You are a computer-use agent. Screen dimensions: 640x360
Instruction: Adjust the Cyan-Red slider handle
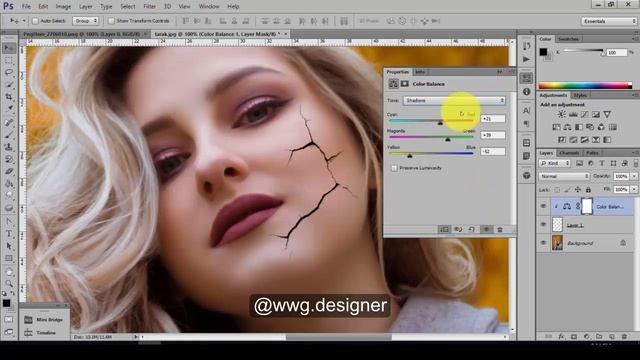tap(440, 122)
